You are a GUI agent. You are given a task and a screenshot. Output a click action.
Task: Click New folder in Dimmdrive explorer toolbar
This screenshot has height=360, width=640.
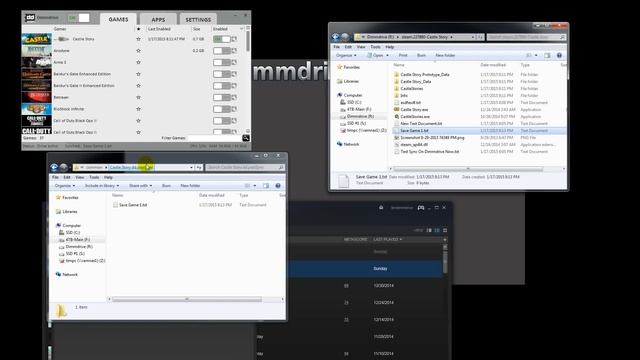coord(445,55)
